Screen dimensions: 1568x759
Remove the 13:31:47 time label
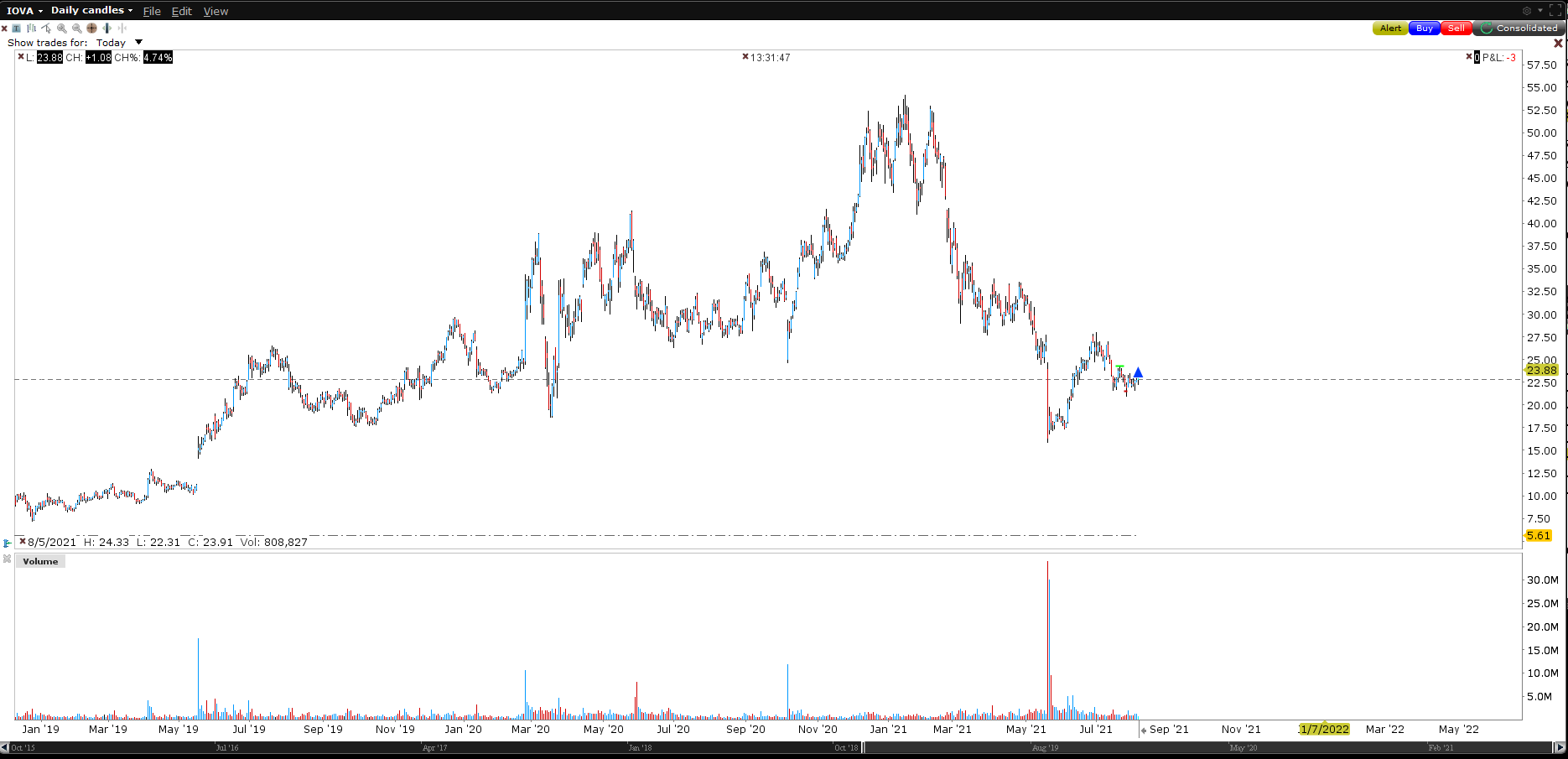tap(745, 57)
